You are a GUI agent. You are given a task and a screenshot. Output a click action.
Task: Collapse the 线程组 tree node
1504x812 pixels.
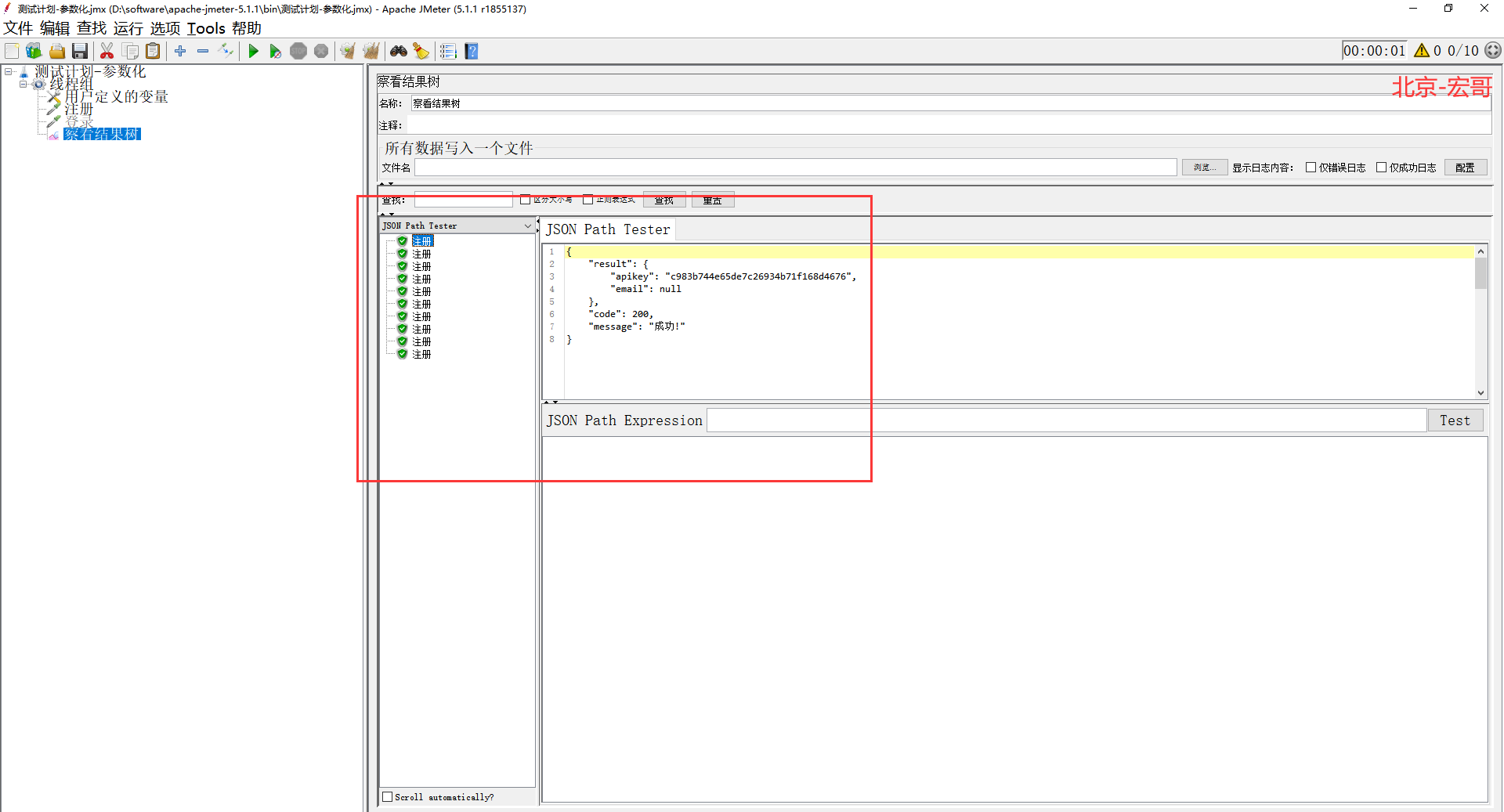point(23,84)
